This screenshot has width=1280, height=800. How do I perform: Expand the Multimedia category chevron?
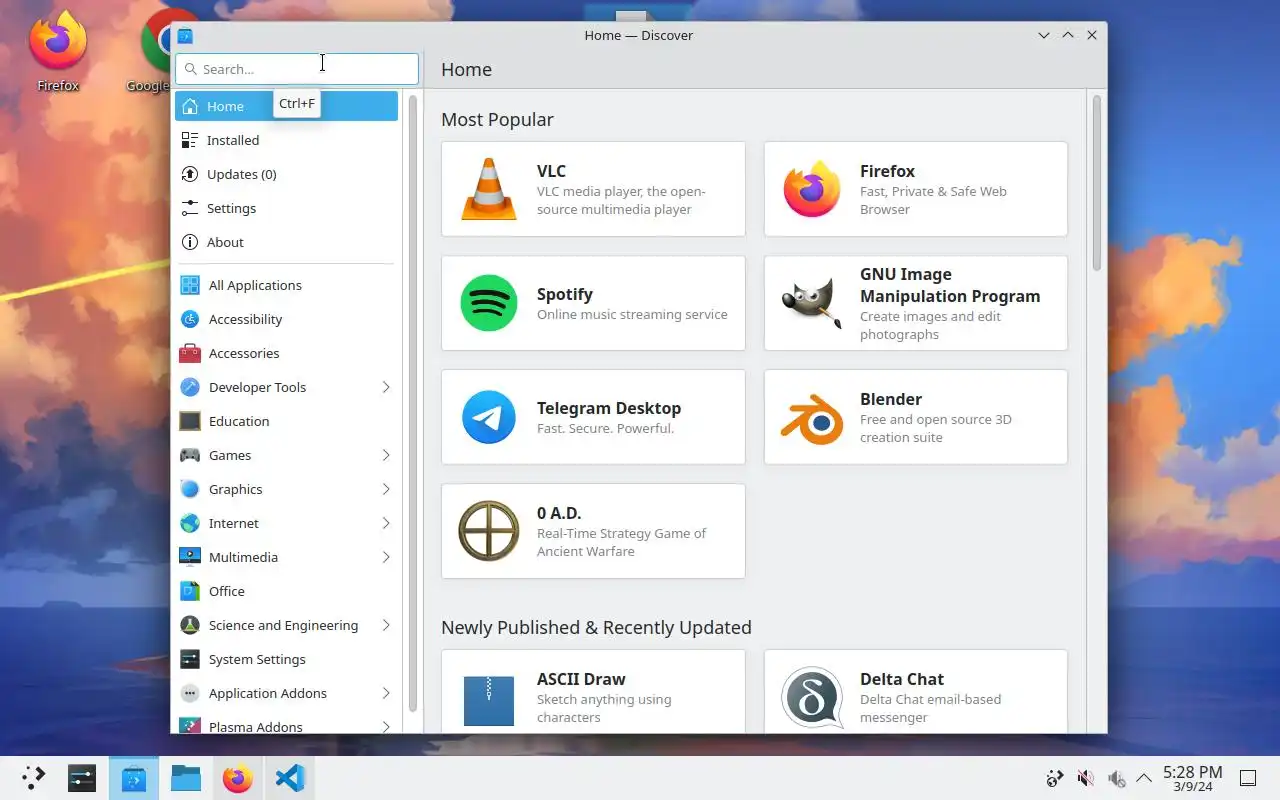386,557
